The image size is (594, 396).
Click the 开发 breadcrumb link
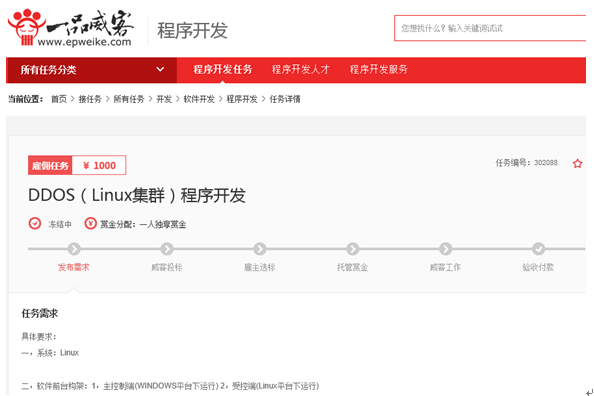(164, 99)
